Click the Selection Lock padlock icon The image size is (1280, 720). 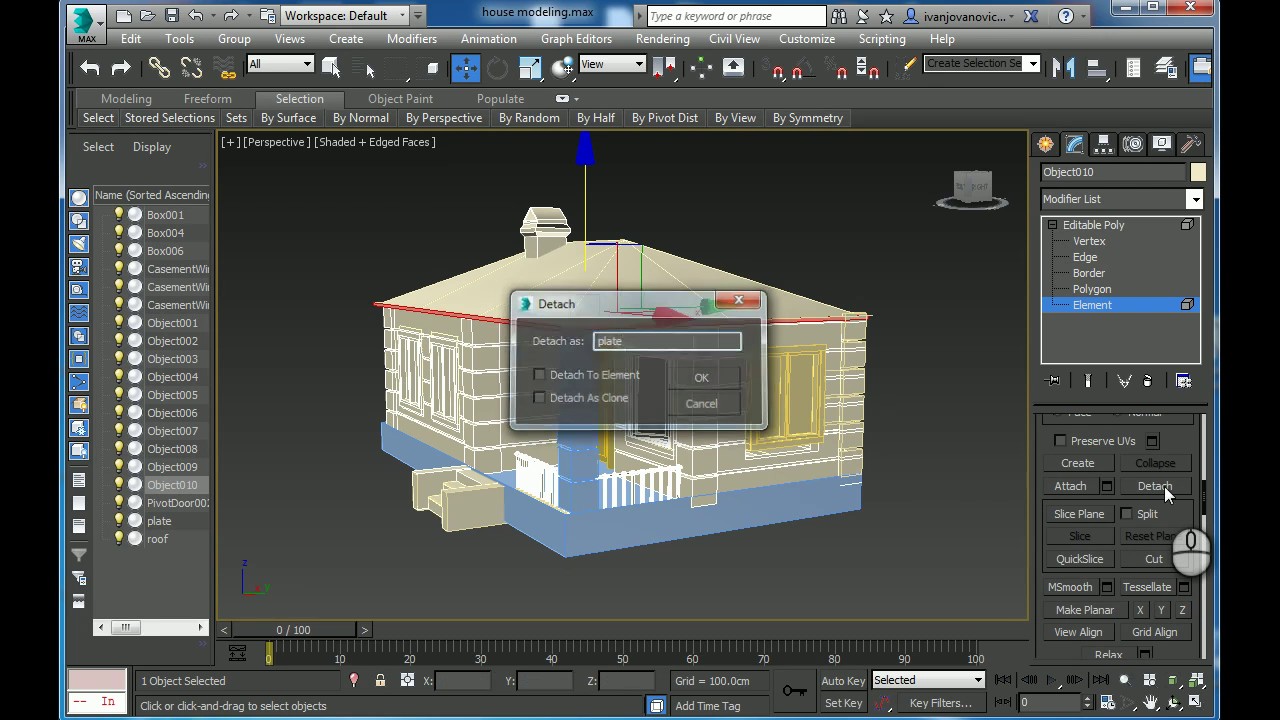(x=380, y=681)
